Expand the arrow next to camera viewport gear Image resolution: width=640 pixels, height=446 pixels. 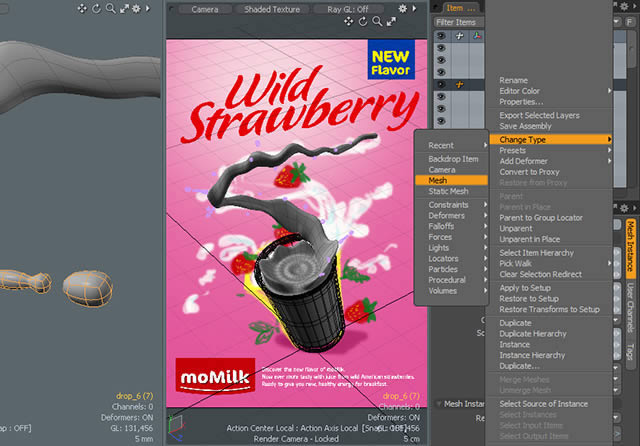[x=414, y=8]
